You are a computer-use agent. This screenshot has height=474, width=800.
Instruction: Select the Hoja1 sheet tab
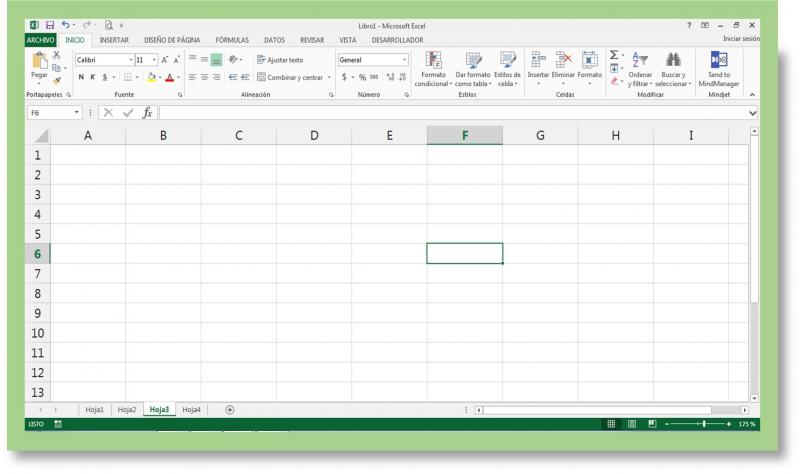96,409
